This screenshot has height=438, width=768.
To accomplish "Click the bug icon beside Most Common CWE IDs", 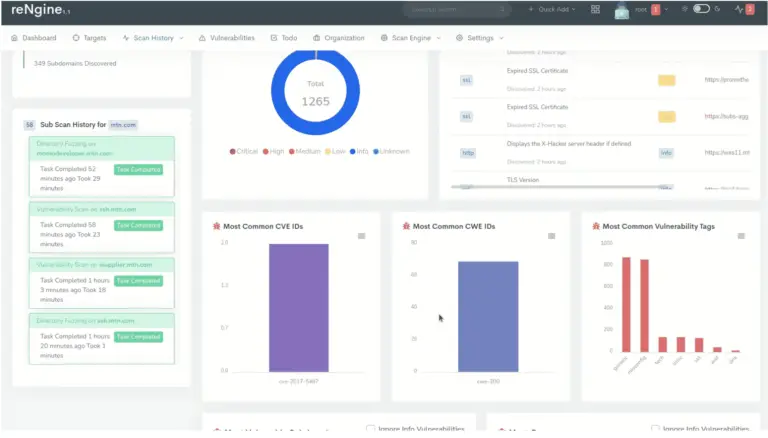I will click(406, 226).
